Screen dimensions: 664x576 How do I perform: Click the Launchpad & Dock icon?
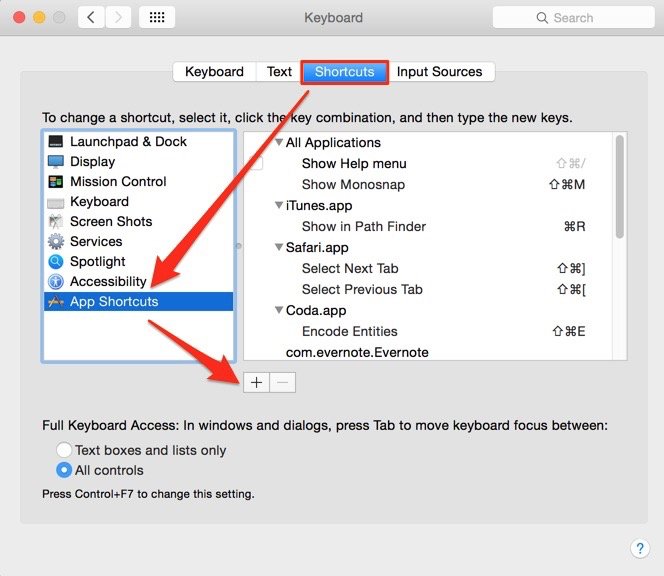click(55, 141)
